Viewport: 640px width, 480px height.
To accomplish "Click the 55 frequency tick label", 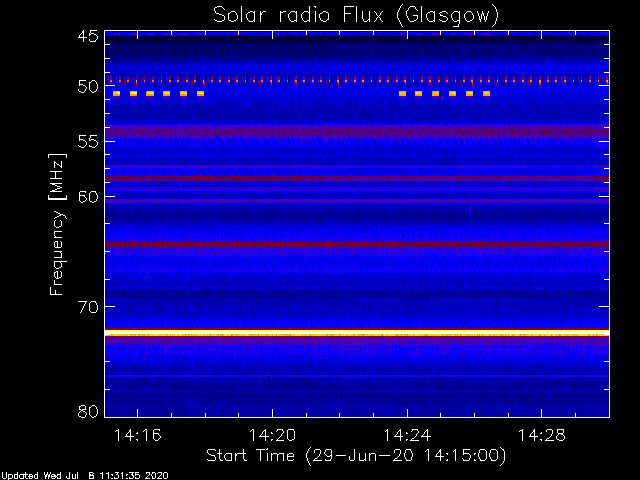I will click(88, 142).
